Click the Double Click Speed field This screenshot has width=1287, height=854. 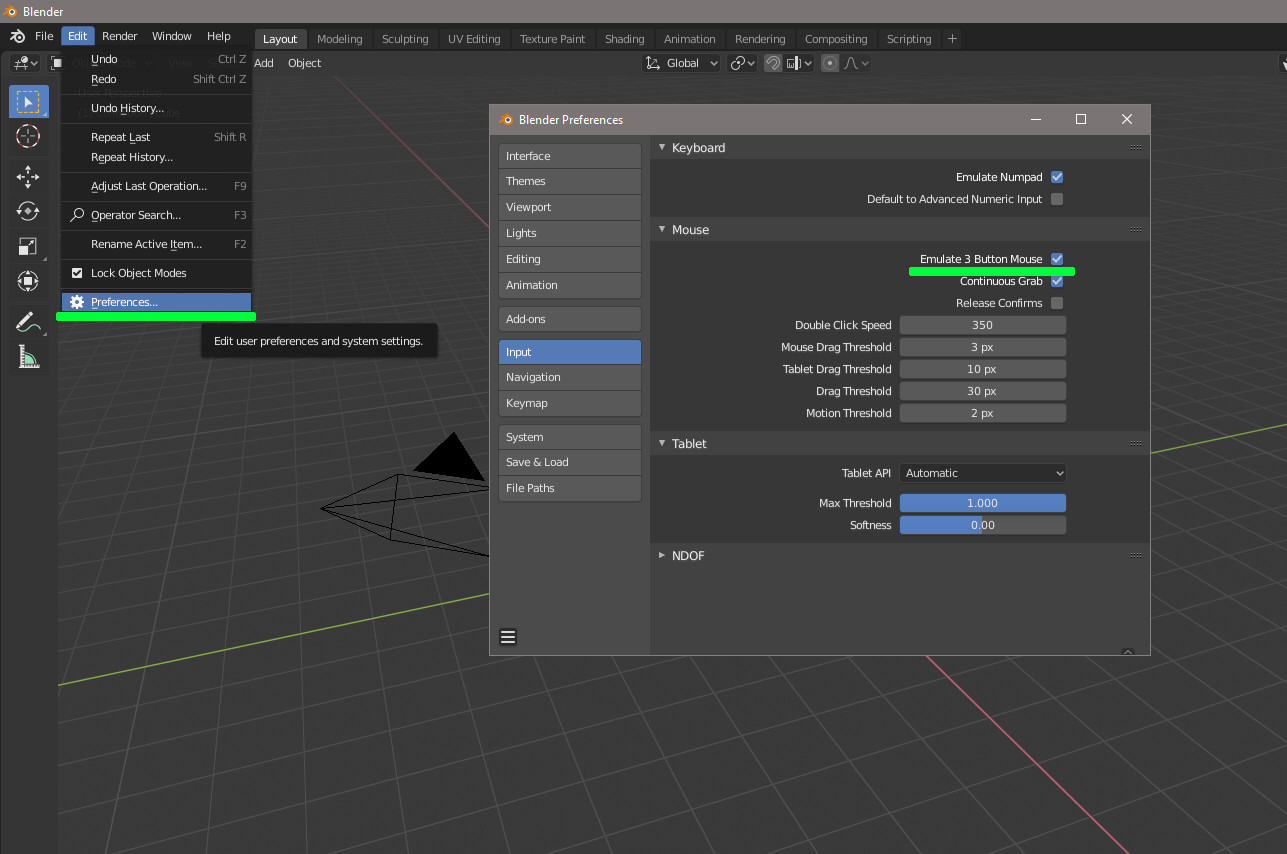(983, 325)
